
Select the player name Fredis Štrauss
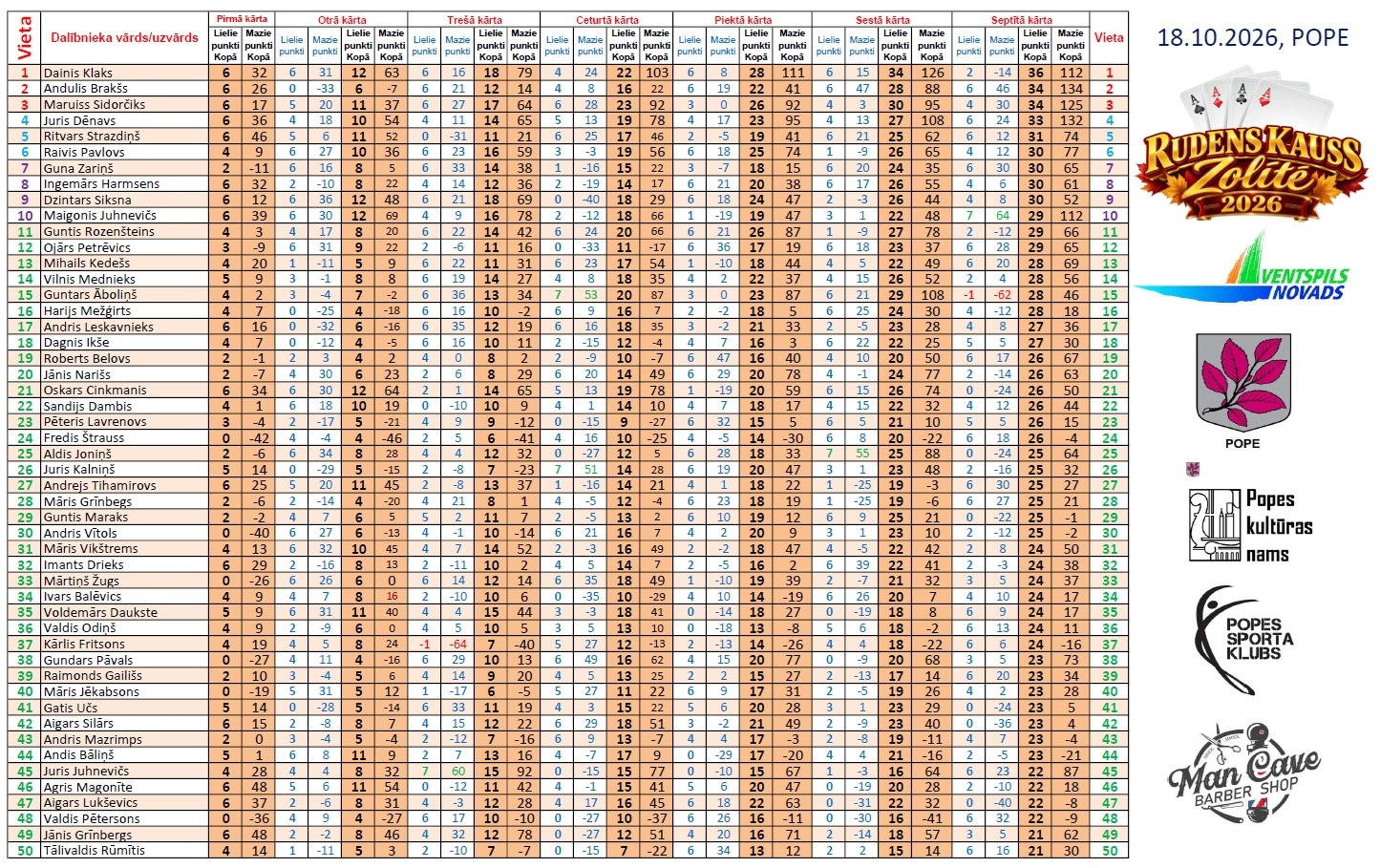click(x=83, y=437)
